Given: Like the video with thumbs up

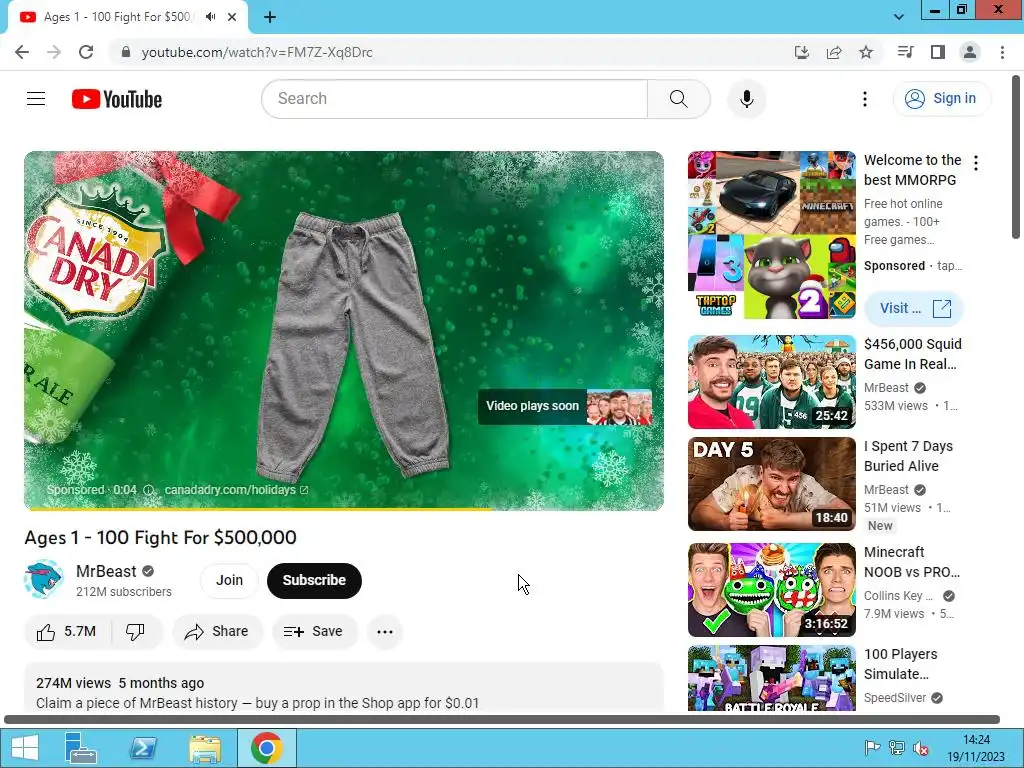Looking at the screenshot, I should pyautogui.click(x=67, y=632).
